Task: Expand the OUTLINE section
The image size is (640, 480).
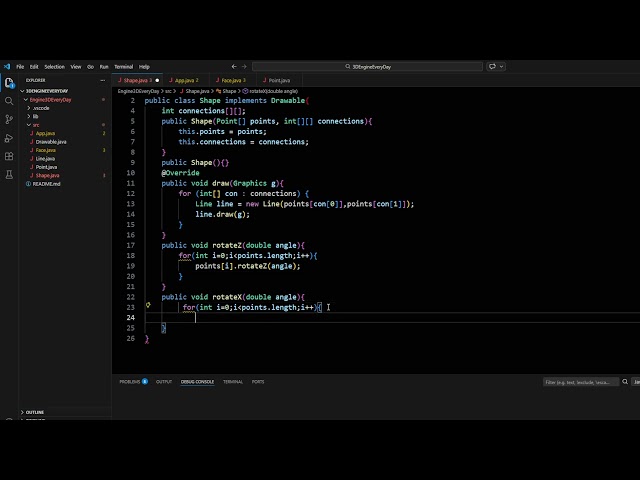Action: pos(35,412)
